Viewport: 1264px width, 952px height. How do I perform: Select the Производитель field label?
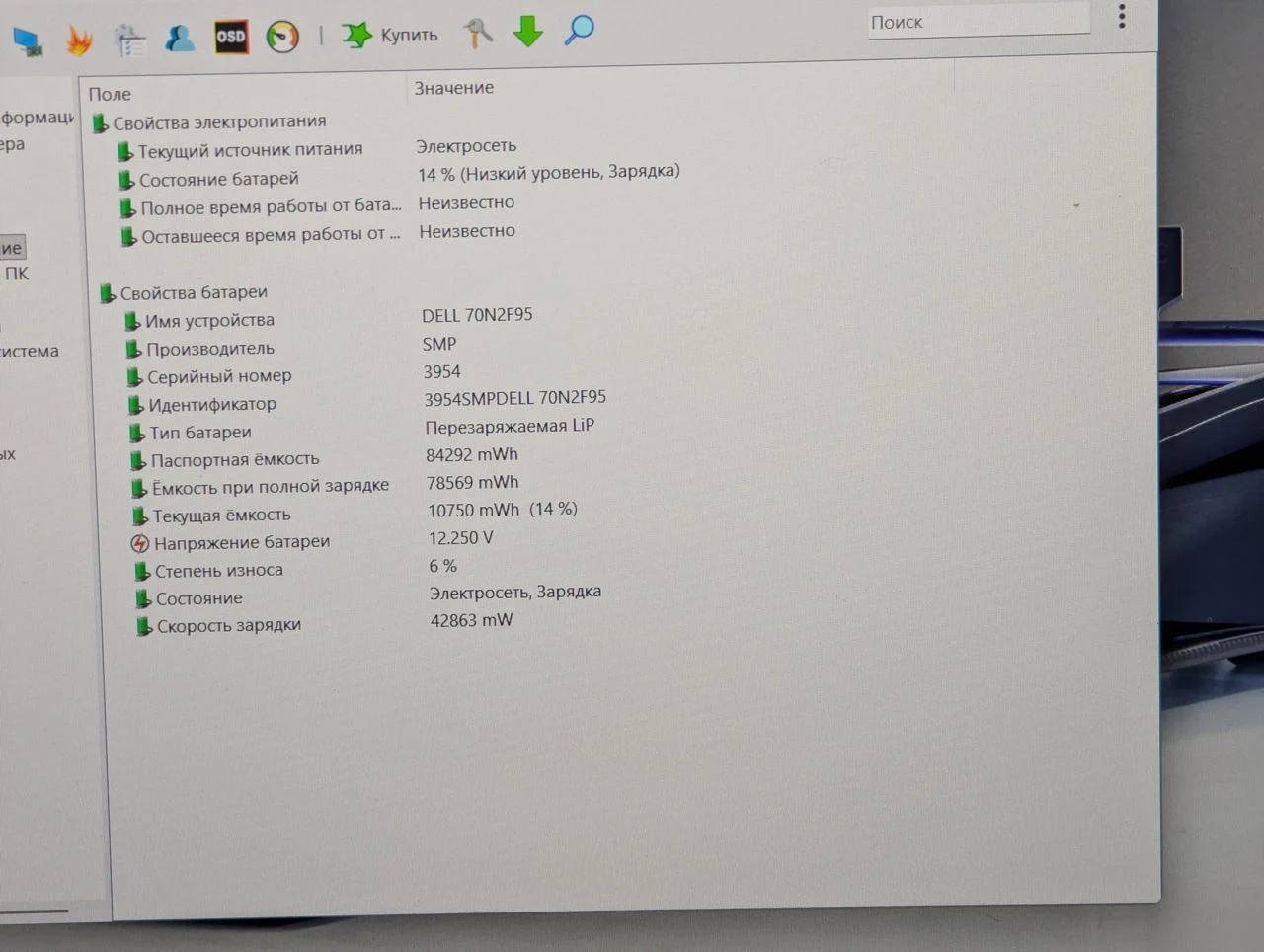pyautogui.click(x=210, y=349)
